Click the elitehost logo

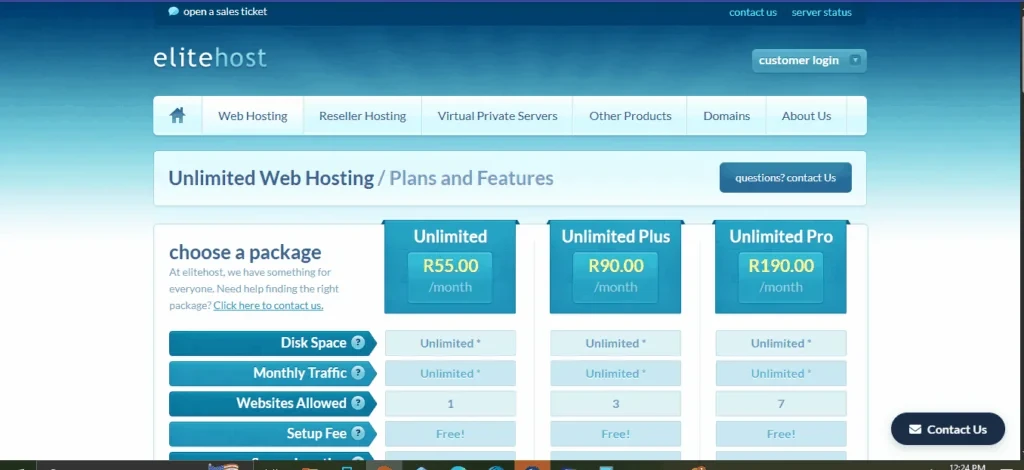tap(210, 58)
